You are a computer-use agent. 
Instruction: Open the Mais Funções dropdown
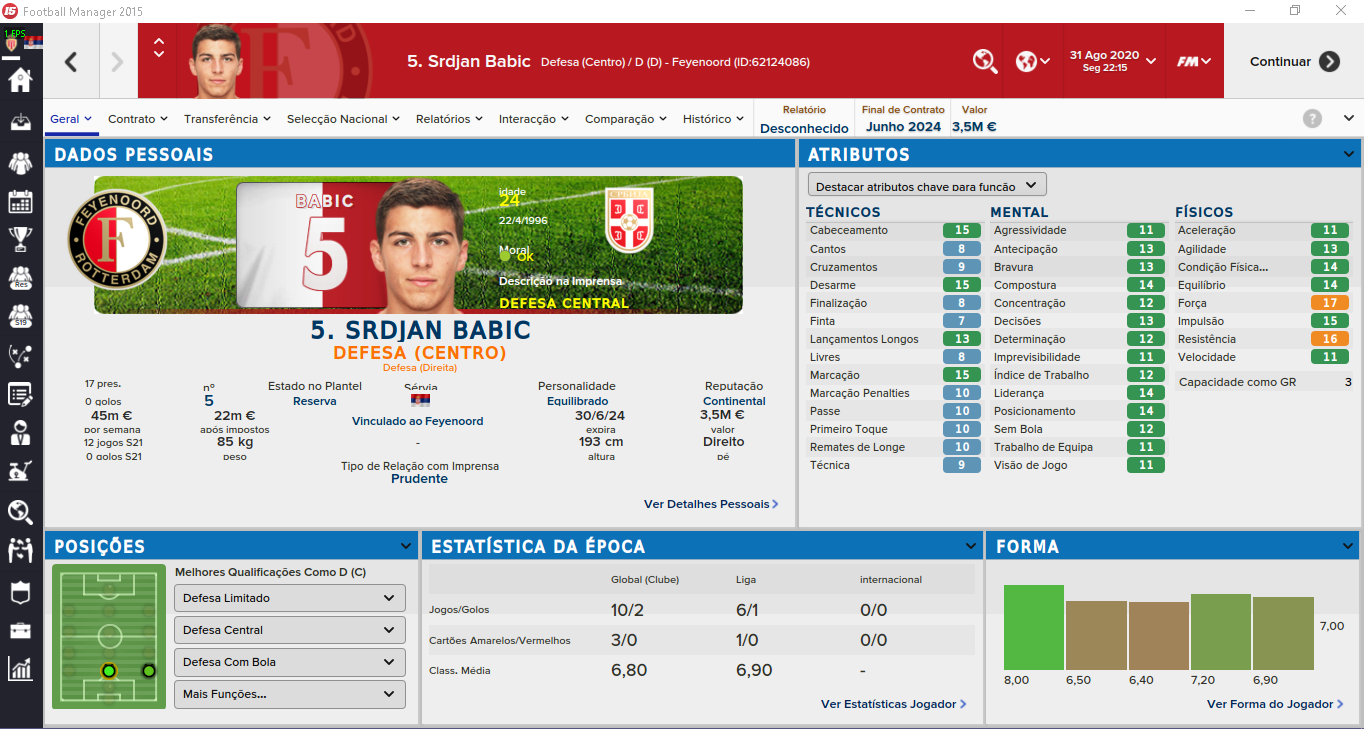point(290,694)
